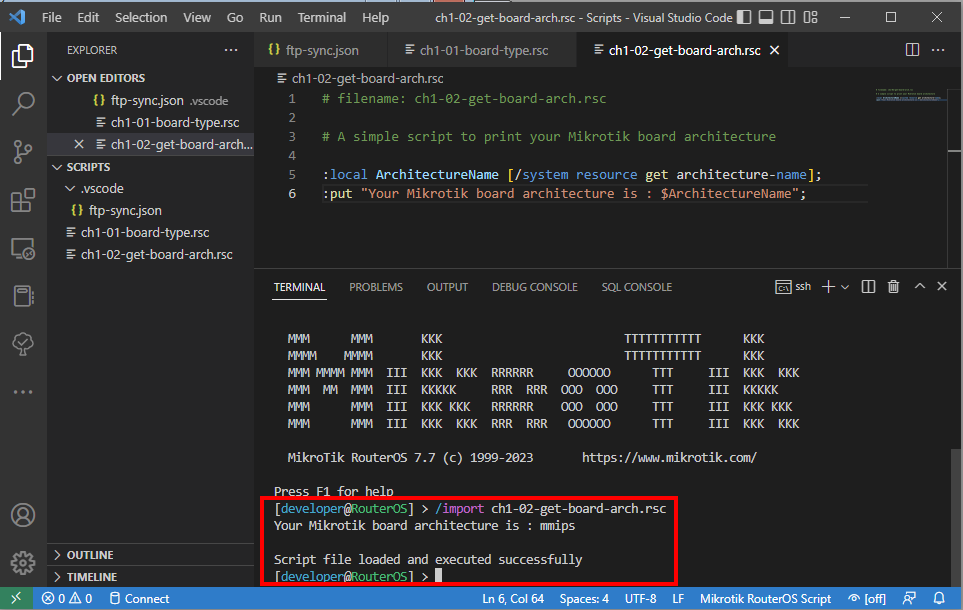Open the Source Control view
The width and height of the screenshot is (963, 610).
[22, 152]
